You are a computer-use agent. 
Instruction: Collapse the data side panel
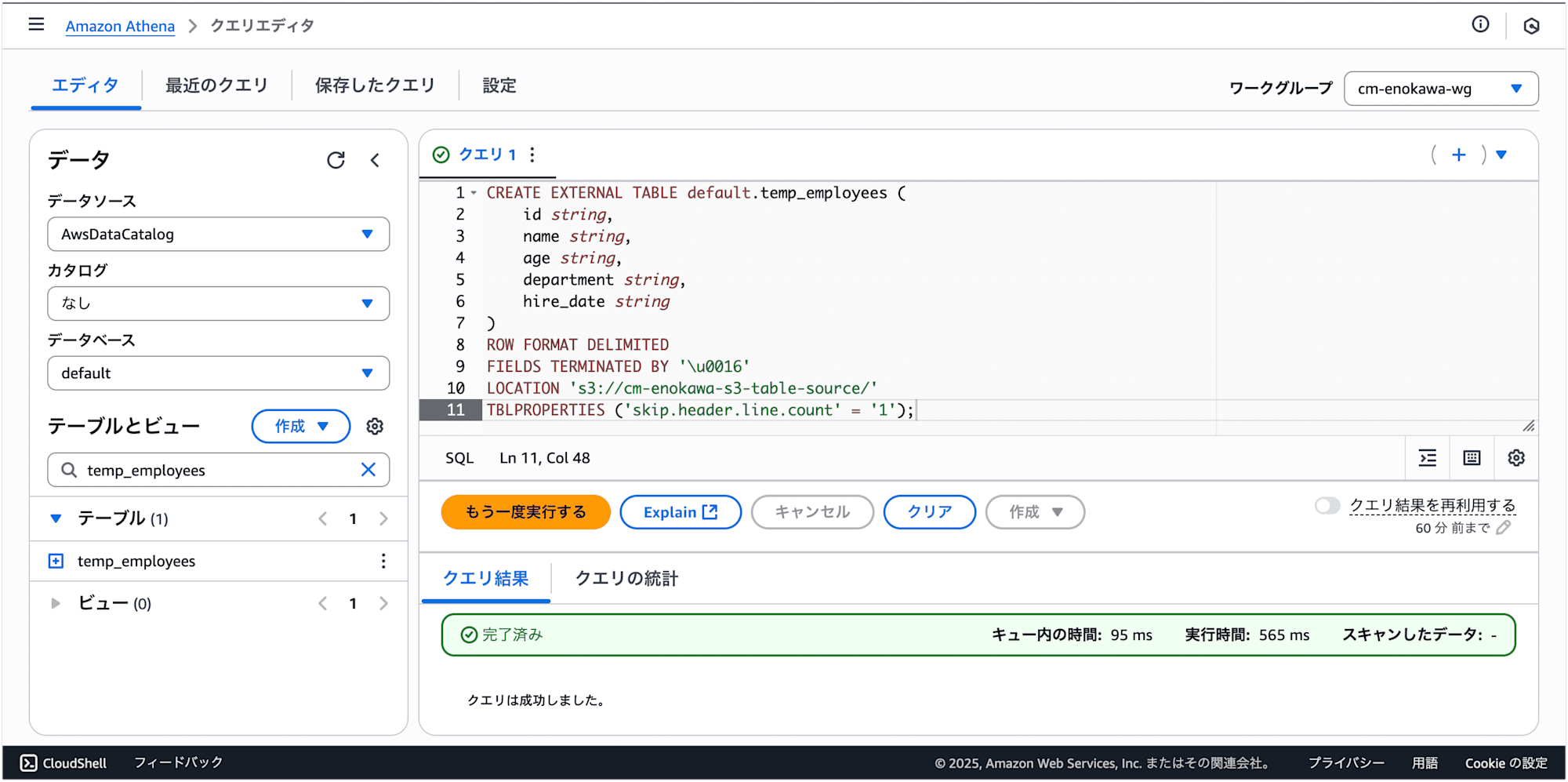(375, 160)
